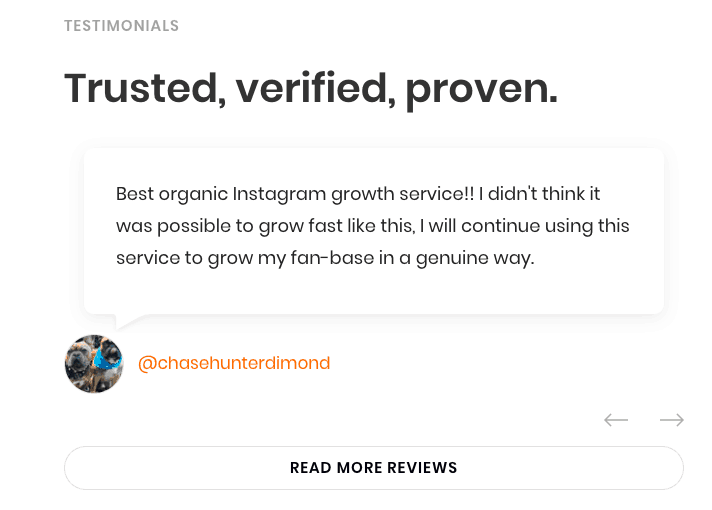
Task: Click the word 'verified,' in the headline
Action: (316, 88)
